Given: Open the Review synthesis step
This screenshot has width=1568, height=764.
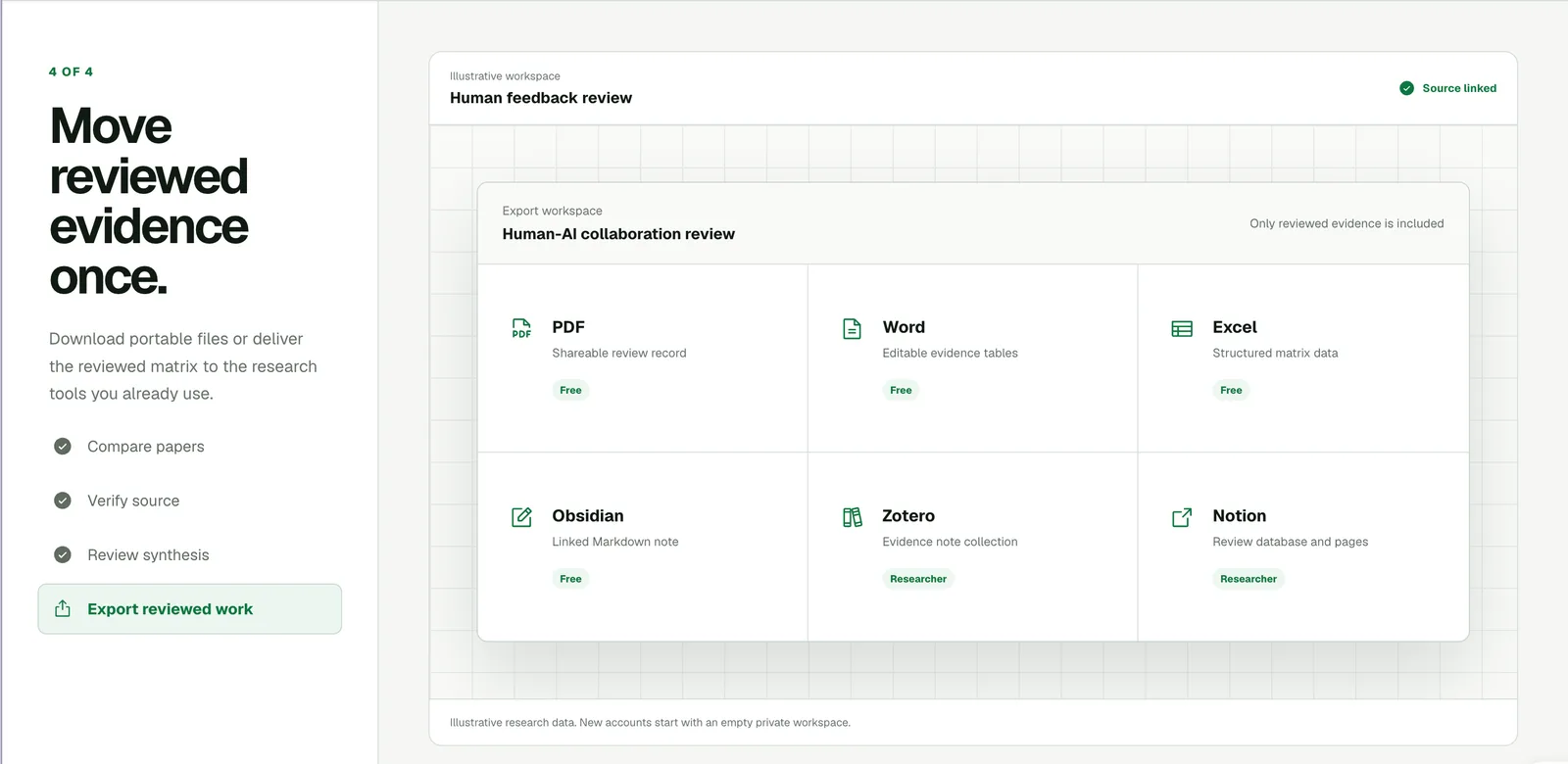Looking at the screenshot, I should [190, 554].
